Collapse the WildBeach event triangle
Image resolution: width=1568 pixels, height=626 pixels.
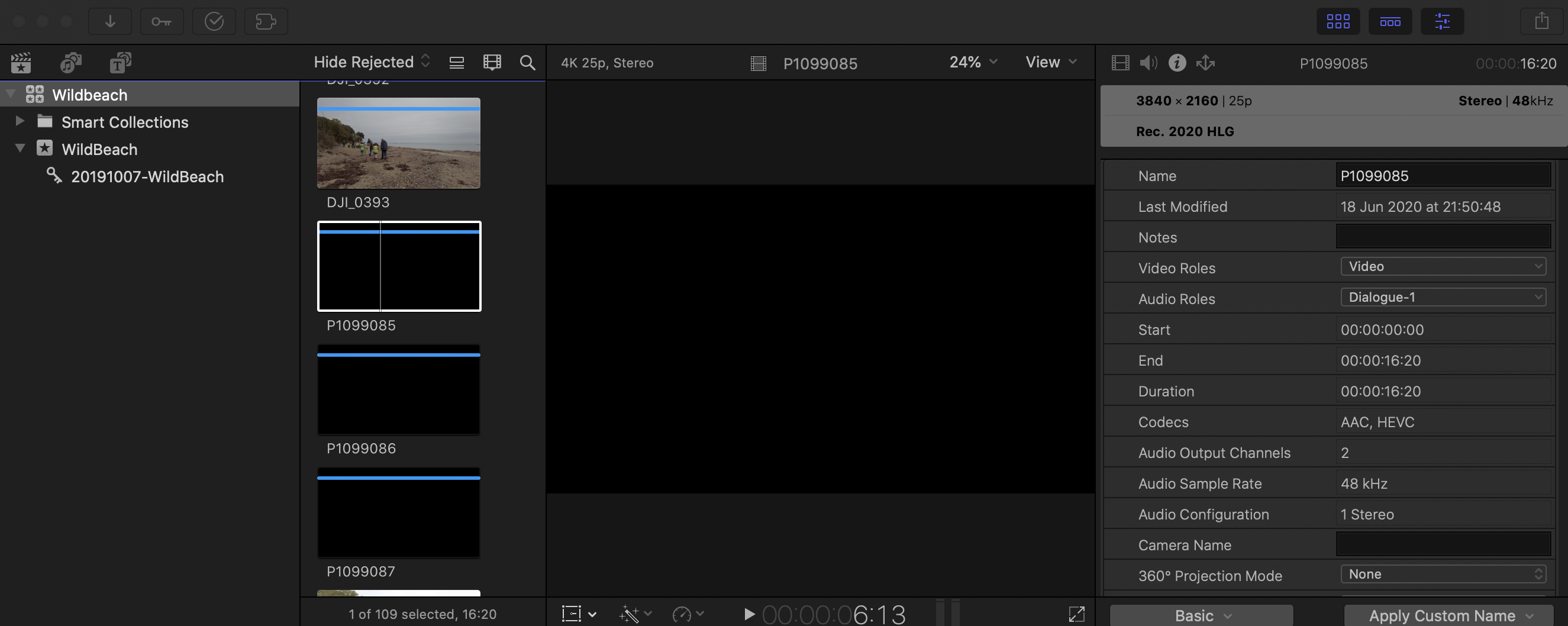coord(20,148)
